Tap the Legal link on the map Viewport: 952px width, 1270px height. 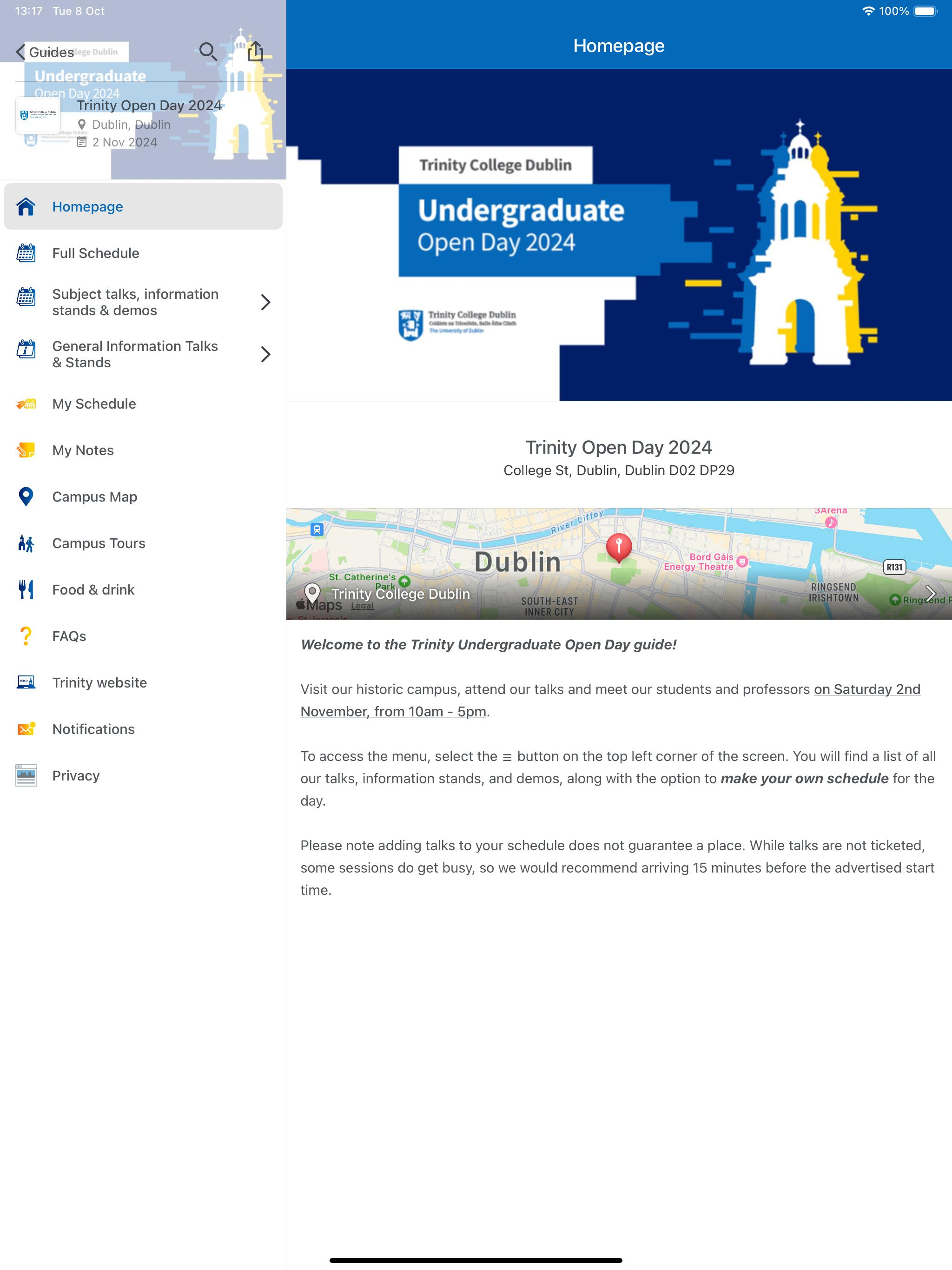(362, 606)
